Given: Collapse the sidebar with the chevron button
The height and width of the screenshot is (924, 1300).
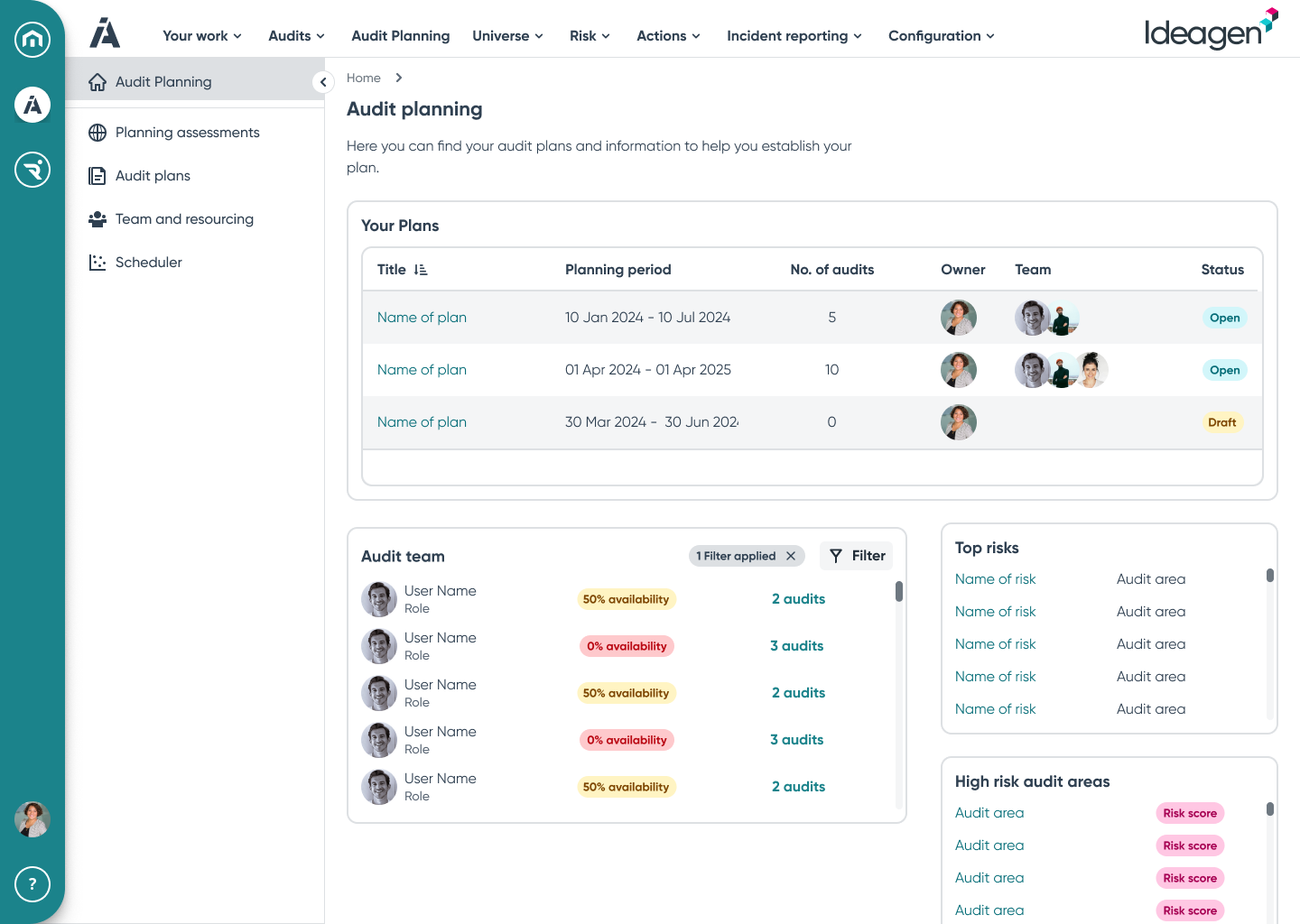Looking at the screenshot, I should point(323,82).
